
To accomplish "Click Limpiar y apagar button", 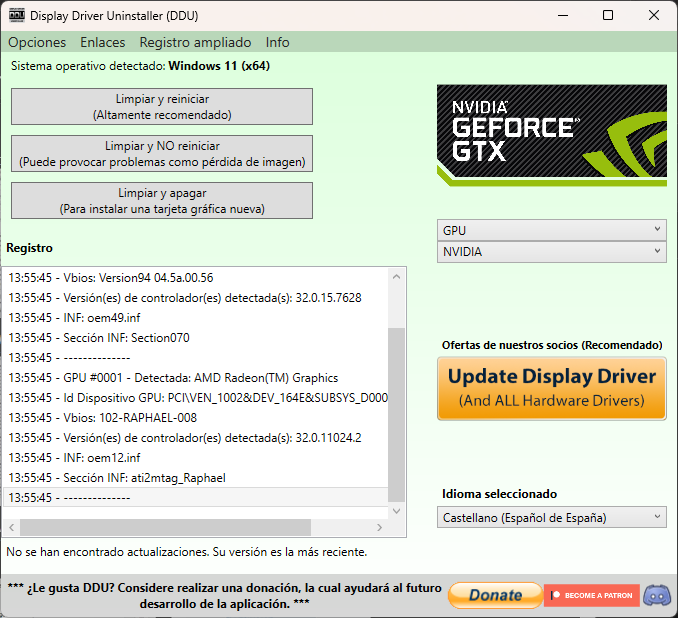I will (x=162, y=201).
